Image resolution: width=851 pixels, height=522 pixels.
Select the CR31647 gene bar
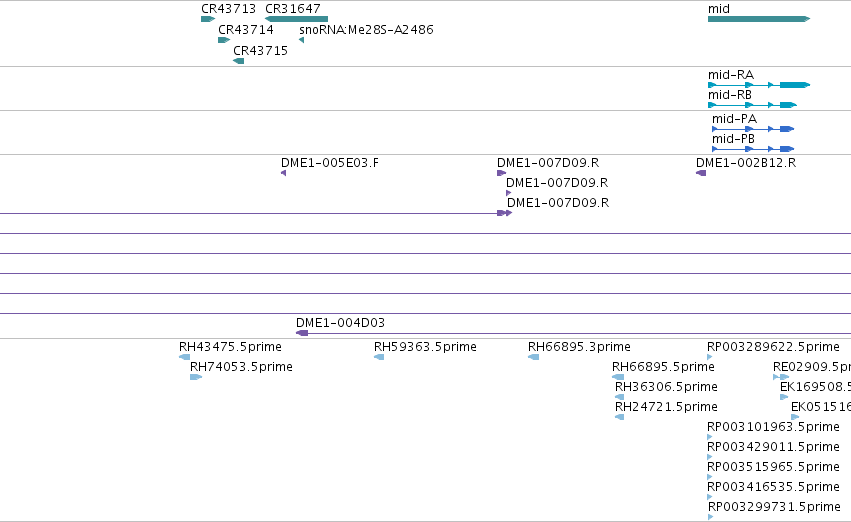pyautogui.click(x=296, y=19)
